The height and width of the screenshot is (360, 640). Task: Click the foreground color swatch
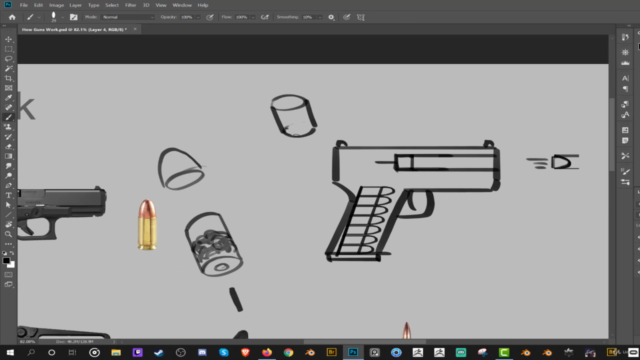6,260
